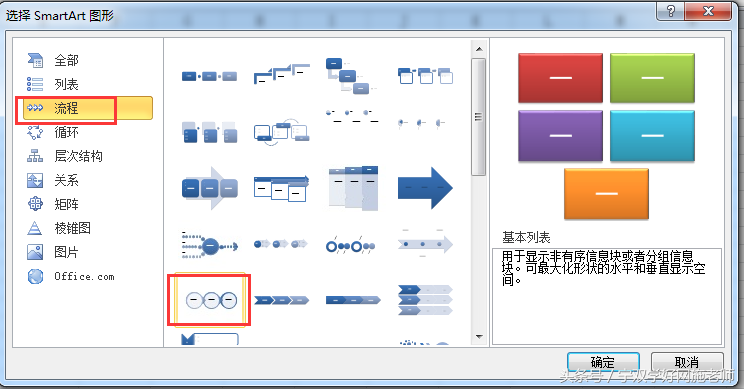The height and width of the screenshot is (389, 744).
Task: Select the 矩阵 (Matrix) category
Action: [x=66, y=204]
